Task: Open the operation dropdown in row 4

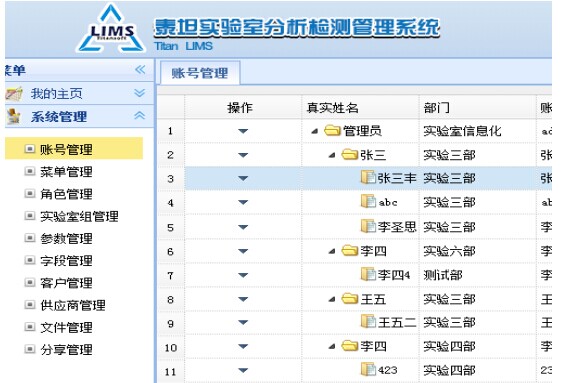Action: tap(243, 202)
